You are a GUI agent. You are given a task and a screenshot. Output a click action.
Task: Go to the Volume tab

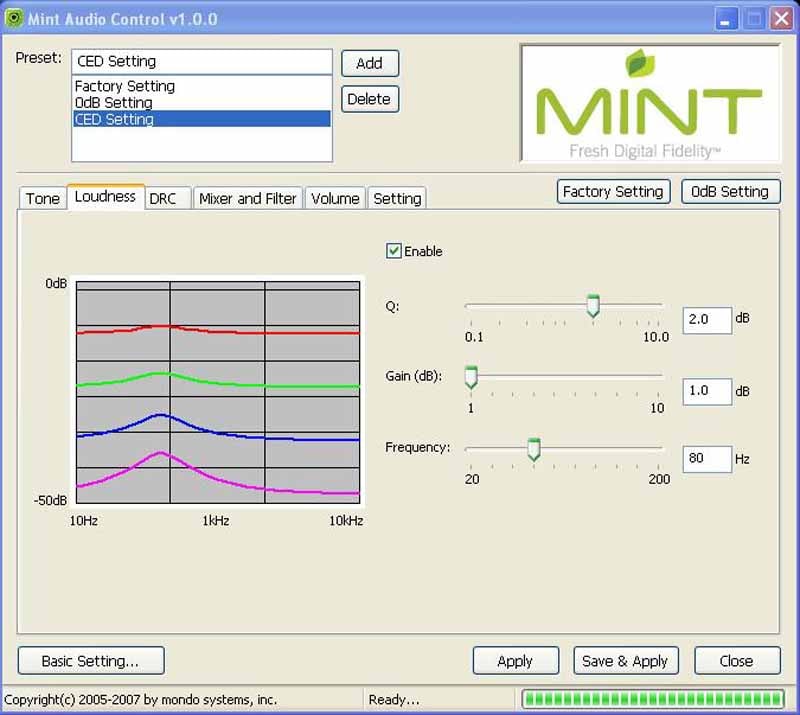click(x=335, y=198)
